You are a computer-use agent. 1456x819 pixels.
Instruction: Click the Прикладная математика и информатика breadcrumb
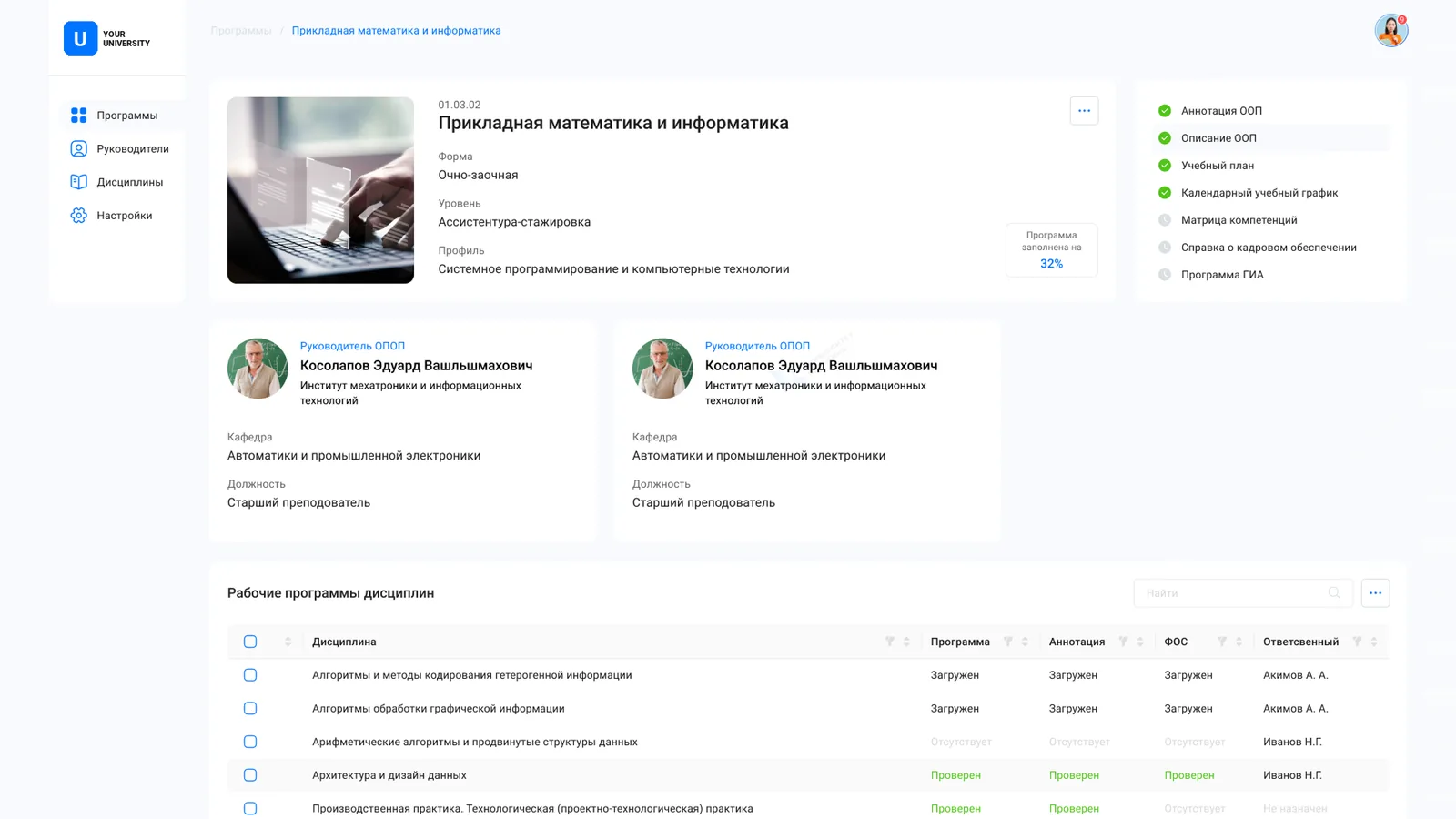[x=396, y=31]
